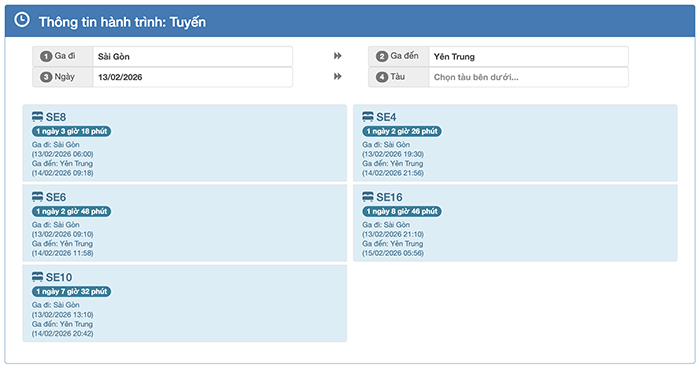Screen dimensions: 700x367
Task: Click the clock icon in header
Action: click(x=22, y=20)
